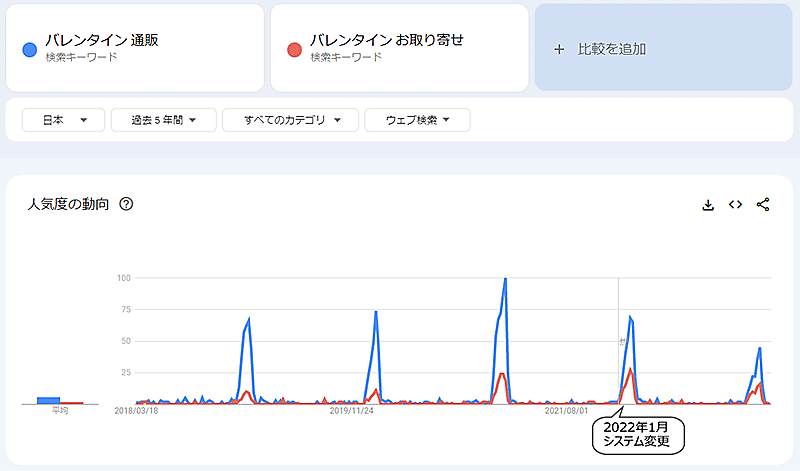Screen dimensions: 800x471
Task: Click the 比較を追加 button
Action: click(x=612, y=48)
